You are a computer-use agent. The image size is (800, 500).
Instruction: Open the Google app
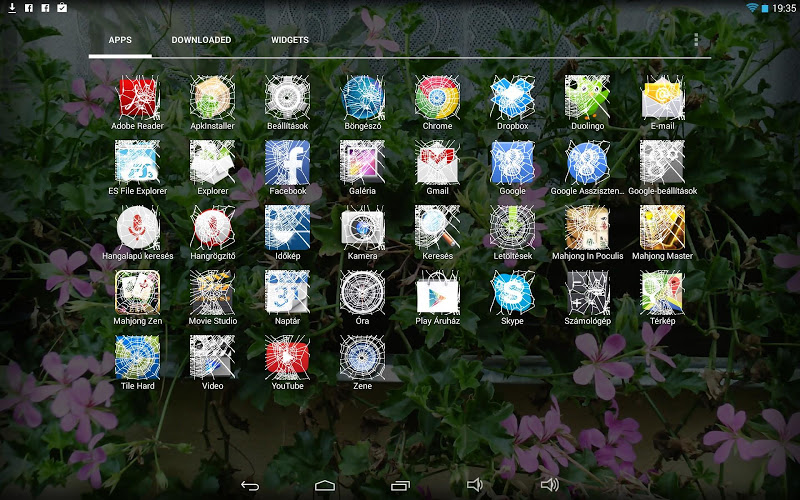pyautogui.click(x=512, y=163)
